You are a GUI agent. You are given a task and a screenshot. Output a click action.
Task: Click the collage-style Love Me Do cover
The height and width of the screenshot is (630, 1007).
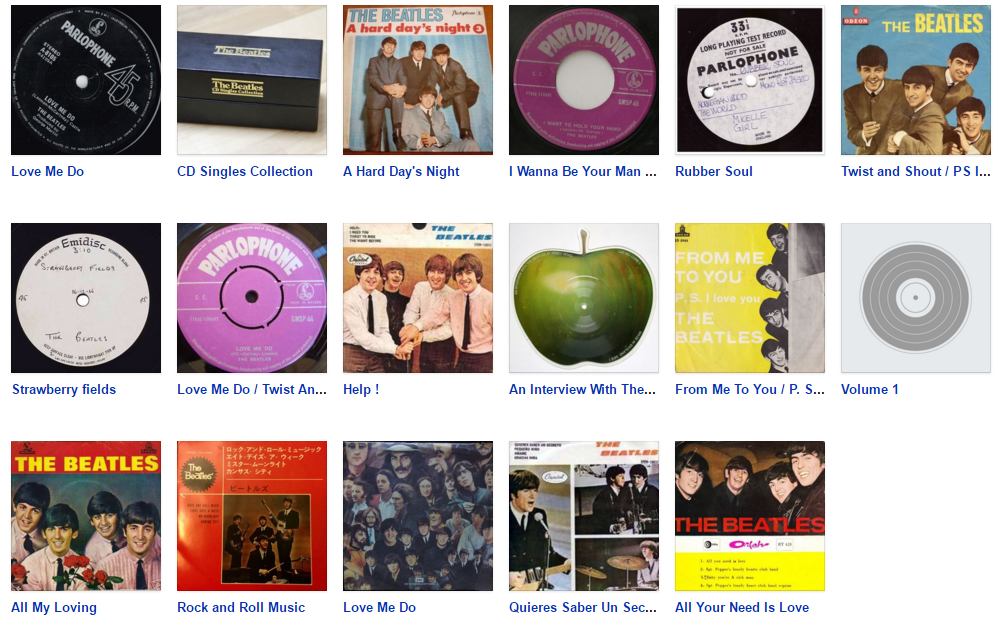(x=418, y=516)
